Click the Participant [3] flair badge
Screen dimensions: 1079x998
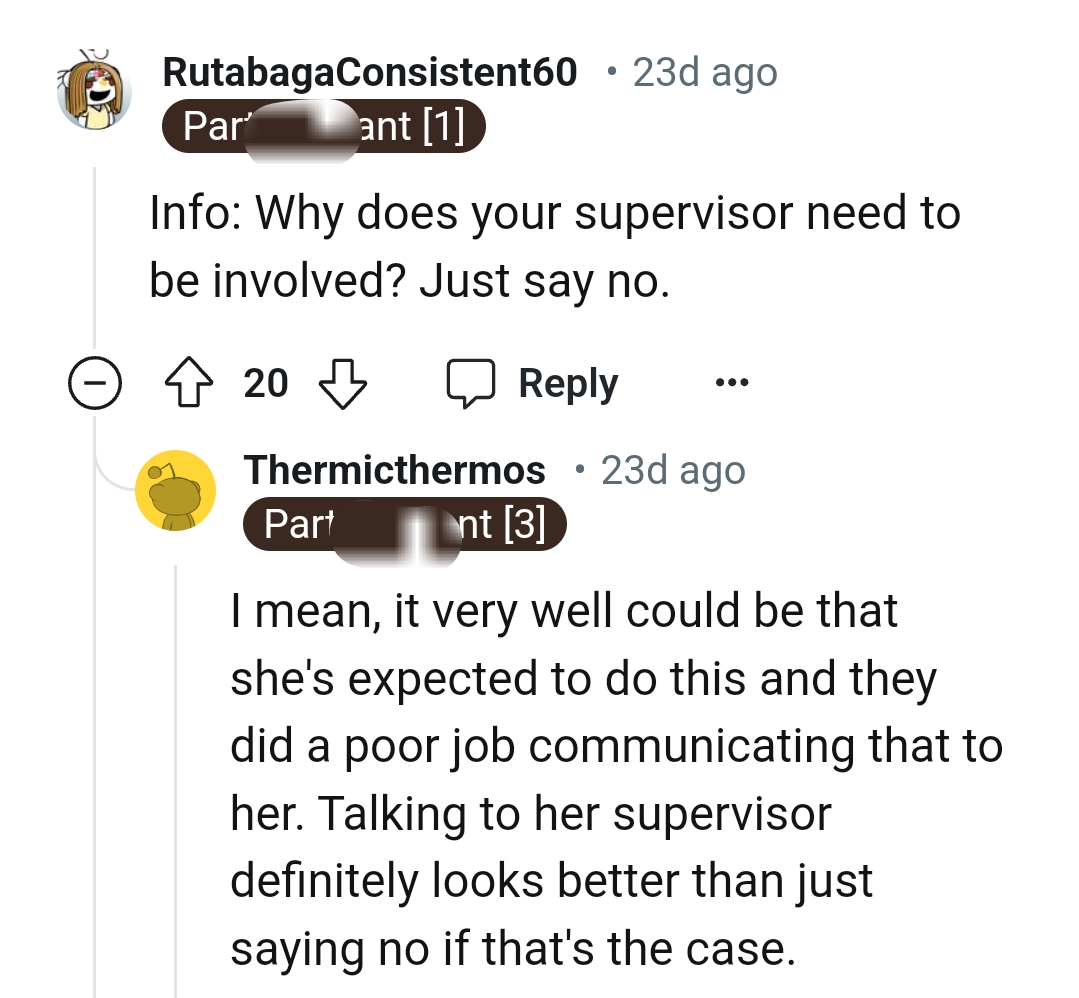click(x=404, y=523)
